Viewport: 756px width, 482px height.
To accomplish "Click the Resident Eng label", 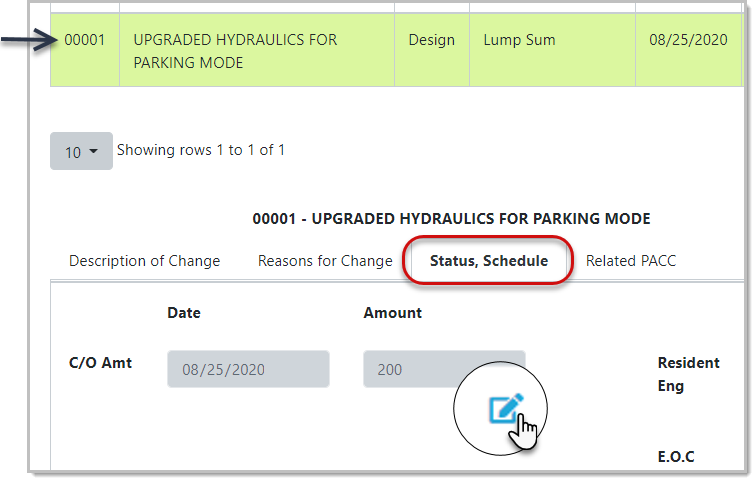I will pyautogui.click(x=688, y=374).
